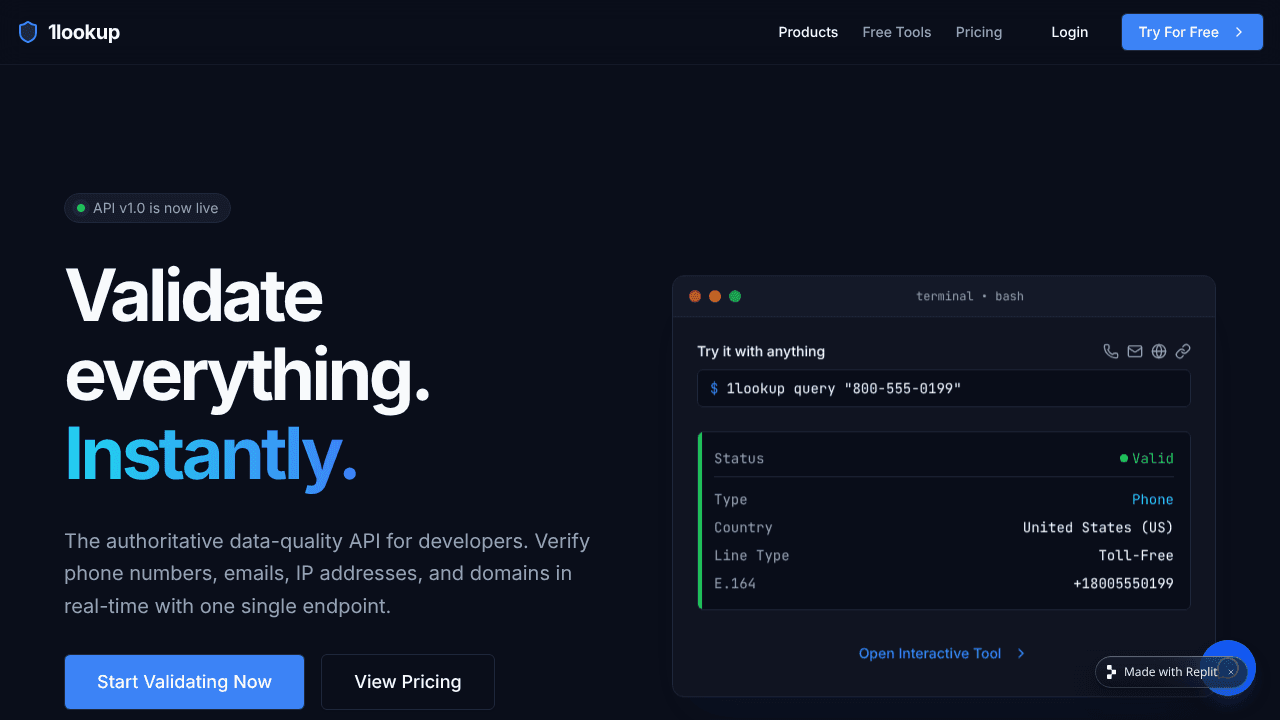This screenshot has width=1280, height=720.
Task: Select the email envelope icon in the terminal
Action: [x=1135, y=351]
